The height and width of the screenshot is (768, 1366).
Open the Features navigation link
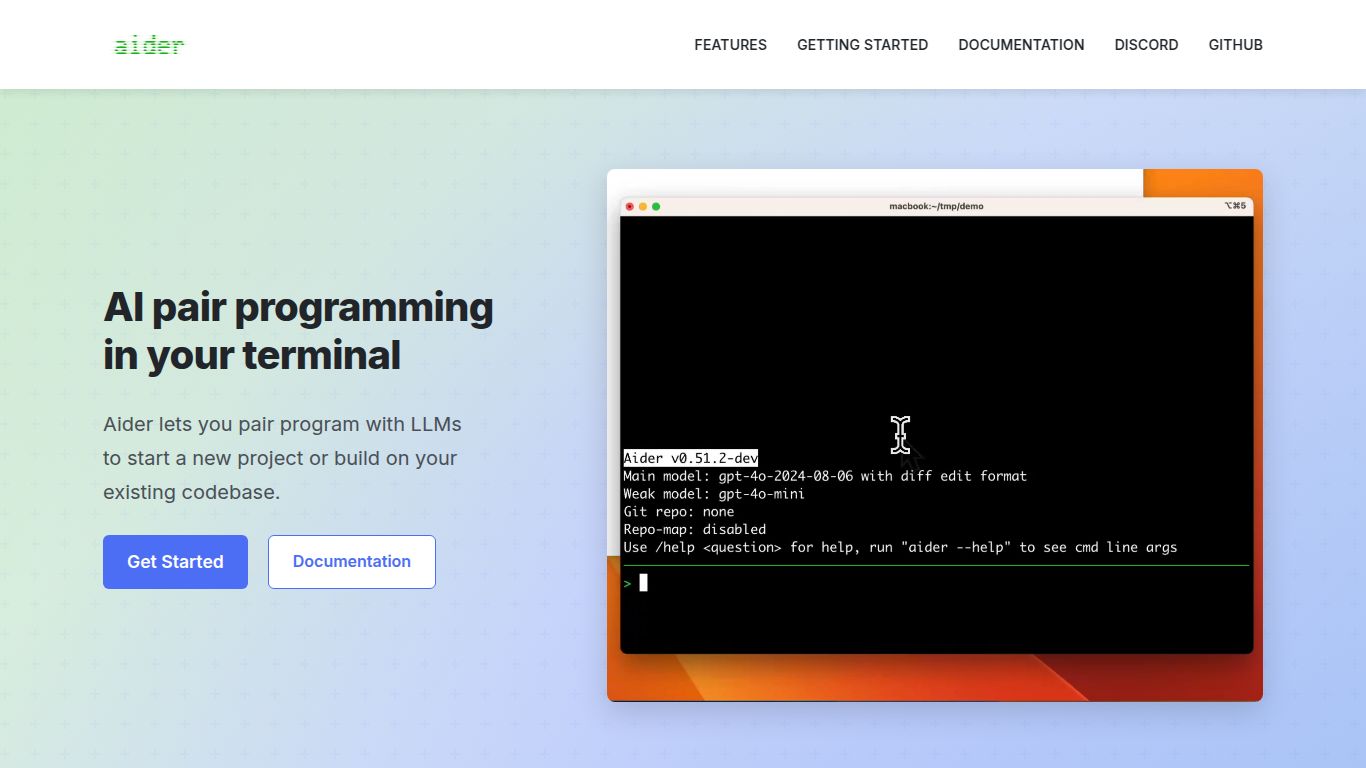point(730,45)
